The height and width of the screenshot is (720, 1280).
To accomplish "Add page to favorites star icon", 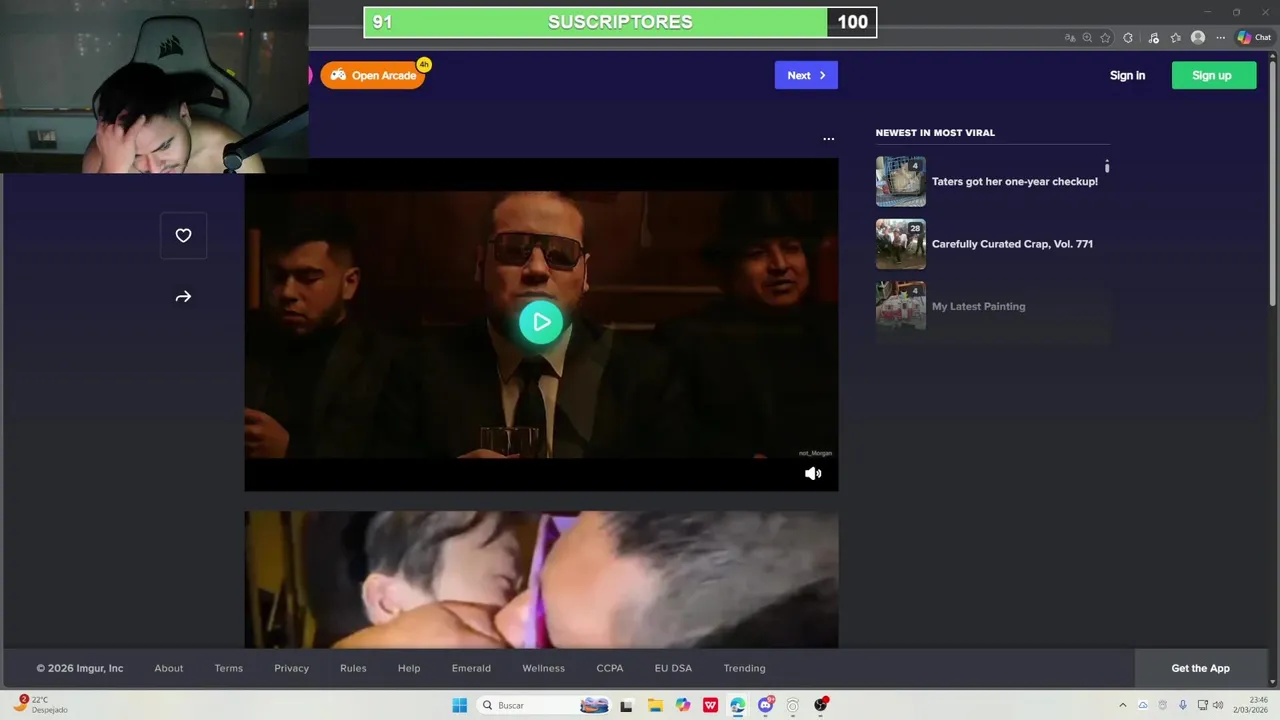I will point(1105,38).
